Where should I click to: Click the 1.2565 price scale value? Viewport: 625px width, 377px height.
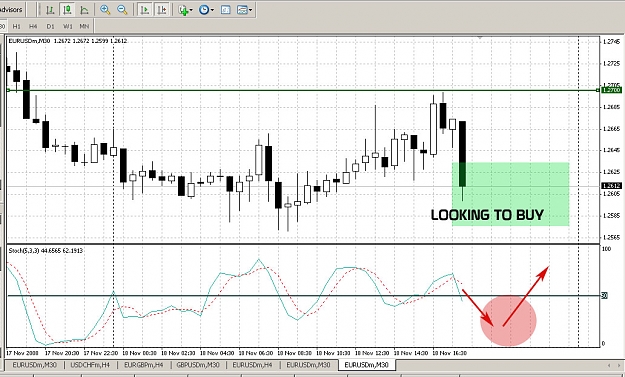click(611, 238)
